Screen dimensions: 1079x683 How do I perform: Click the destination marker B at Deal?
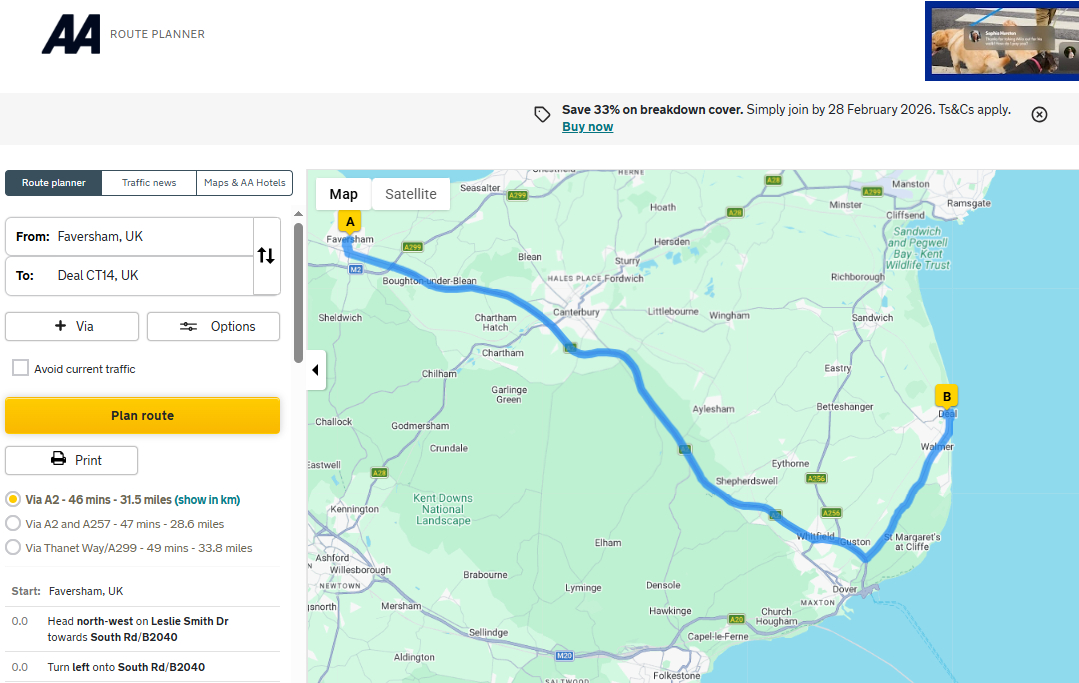pyautogui.click(x=946, y=395)
